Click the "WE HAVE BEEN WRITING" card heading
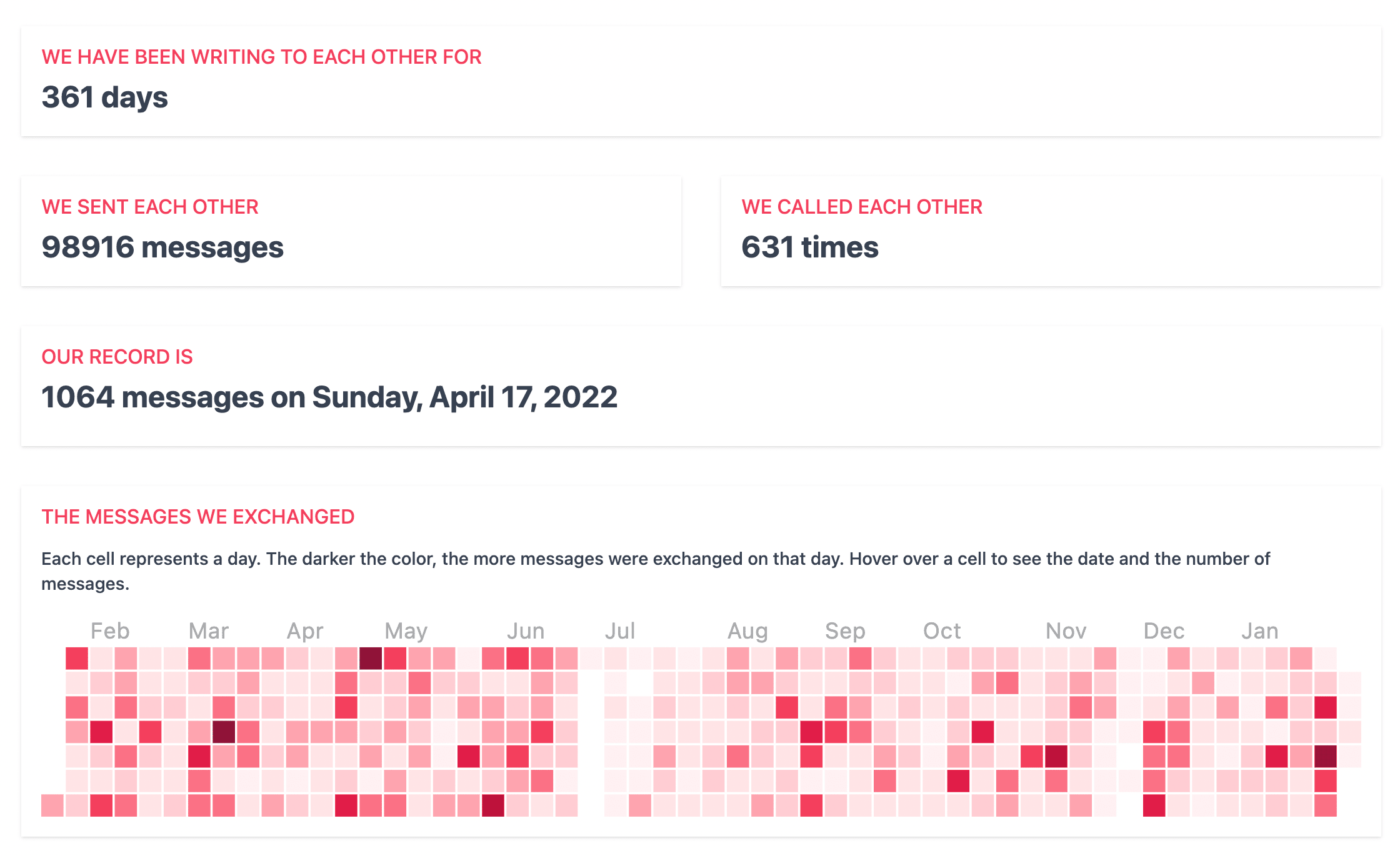 pyautogui.click(x=261, y=57)
